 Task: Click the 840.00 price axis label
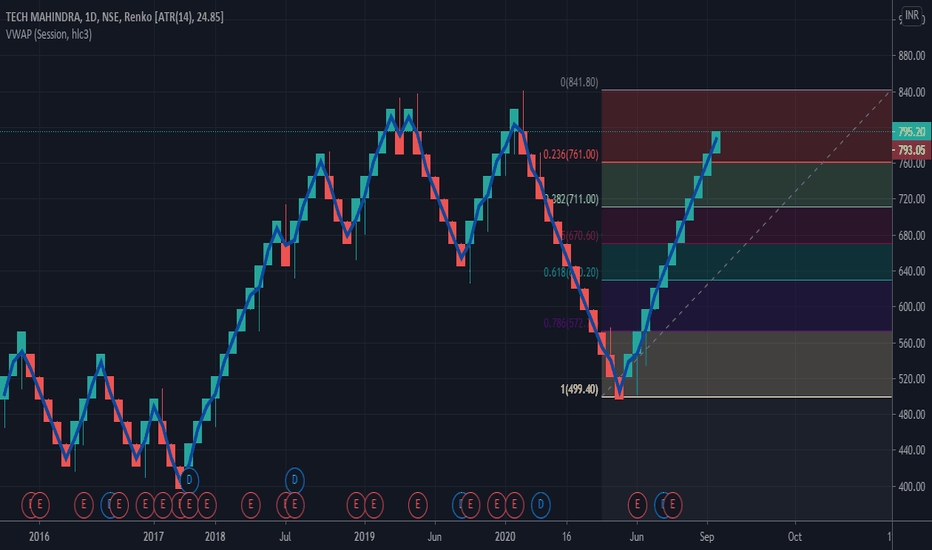(x=912, y=92)
